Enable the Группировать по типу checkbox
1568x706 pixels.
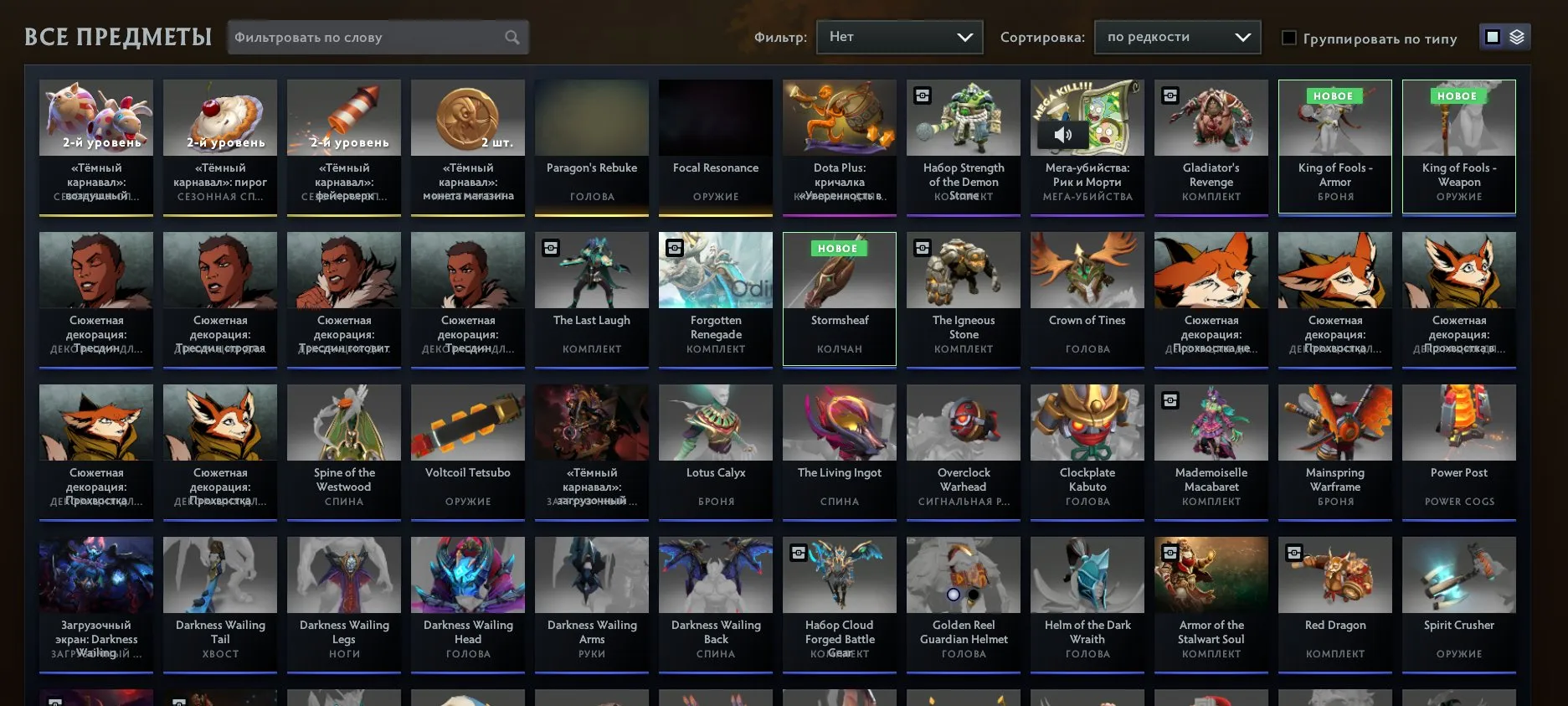tap(1289, 38)
